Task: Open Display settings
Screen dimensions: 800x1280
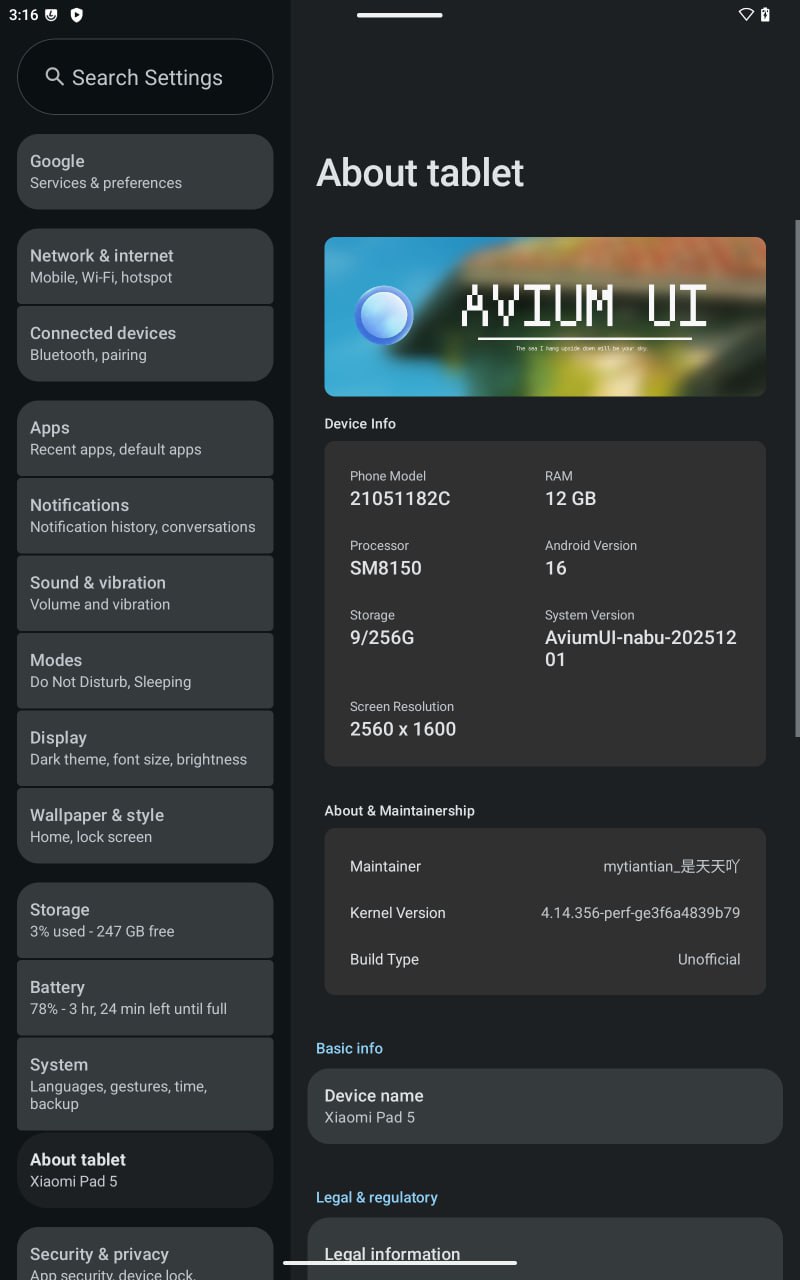Action: click(x=145, y=748)
